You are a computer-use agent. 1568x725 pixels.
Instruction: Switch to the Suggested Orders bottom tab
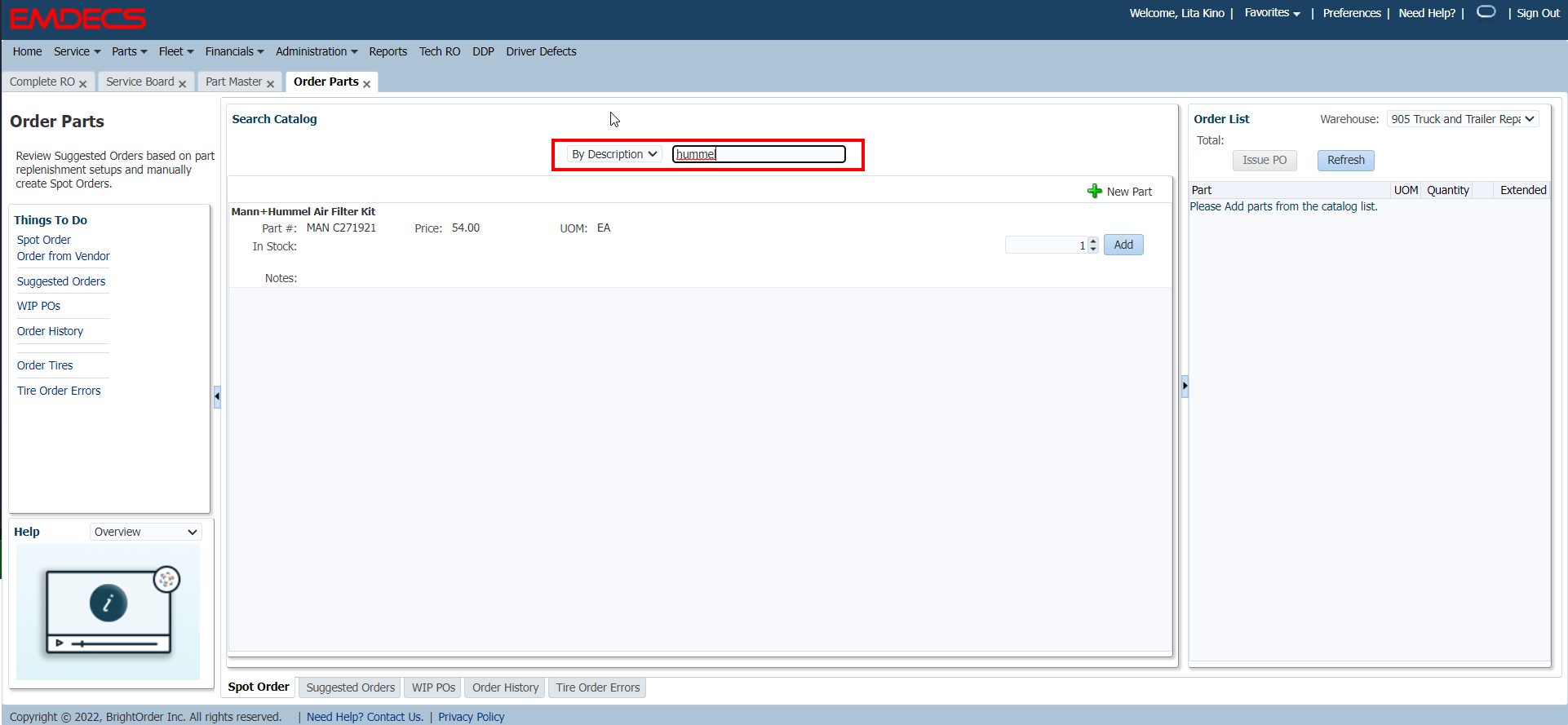coord(350,687)
